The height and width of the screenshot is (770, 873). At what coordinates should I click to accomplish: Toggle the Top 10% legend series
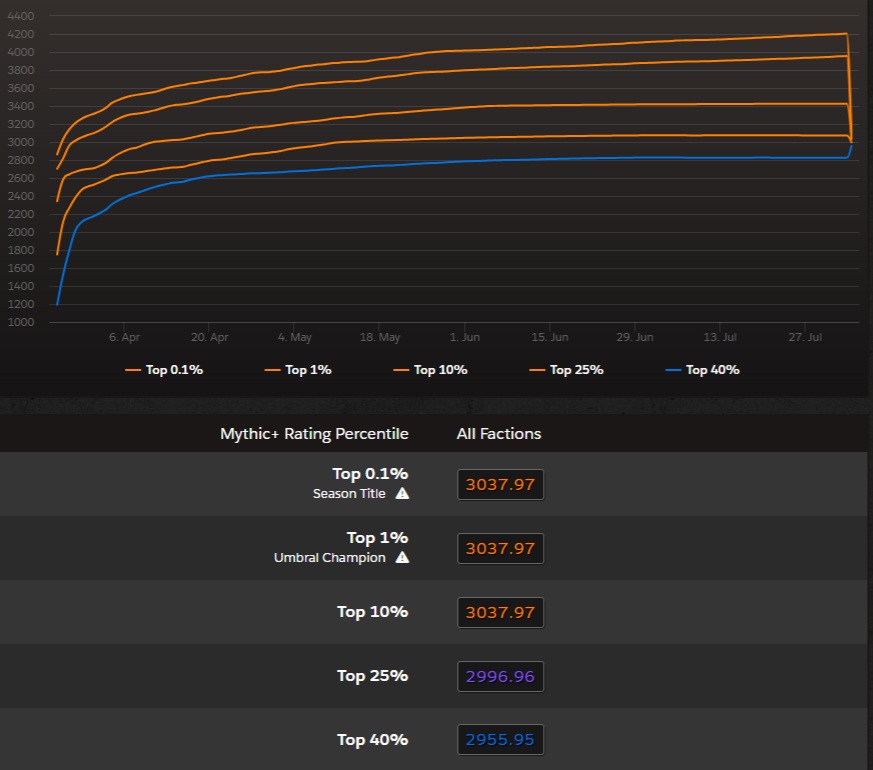click(x=430, y=370)
